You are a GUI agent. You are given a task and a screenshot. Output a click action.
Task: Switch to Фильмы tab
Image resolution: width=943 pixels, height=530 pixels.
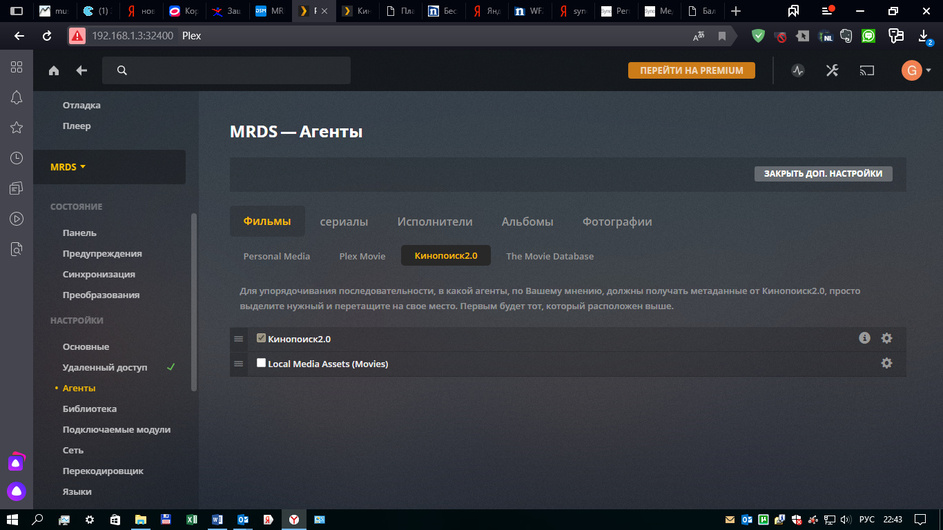click(267, 221)
